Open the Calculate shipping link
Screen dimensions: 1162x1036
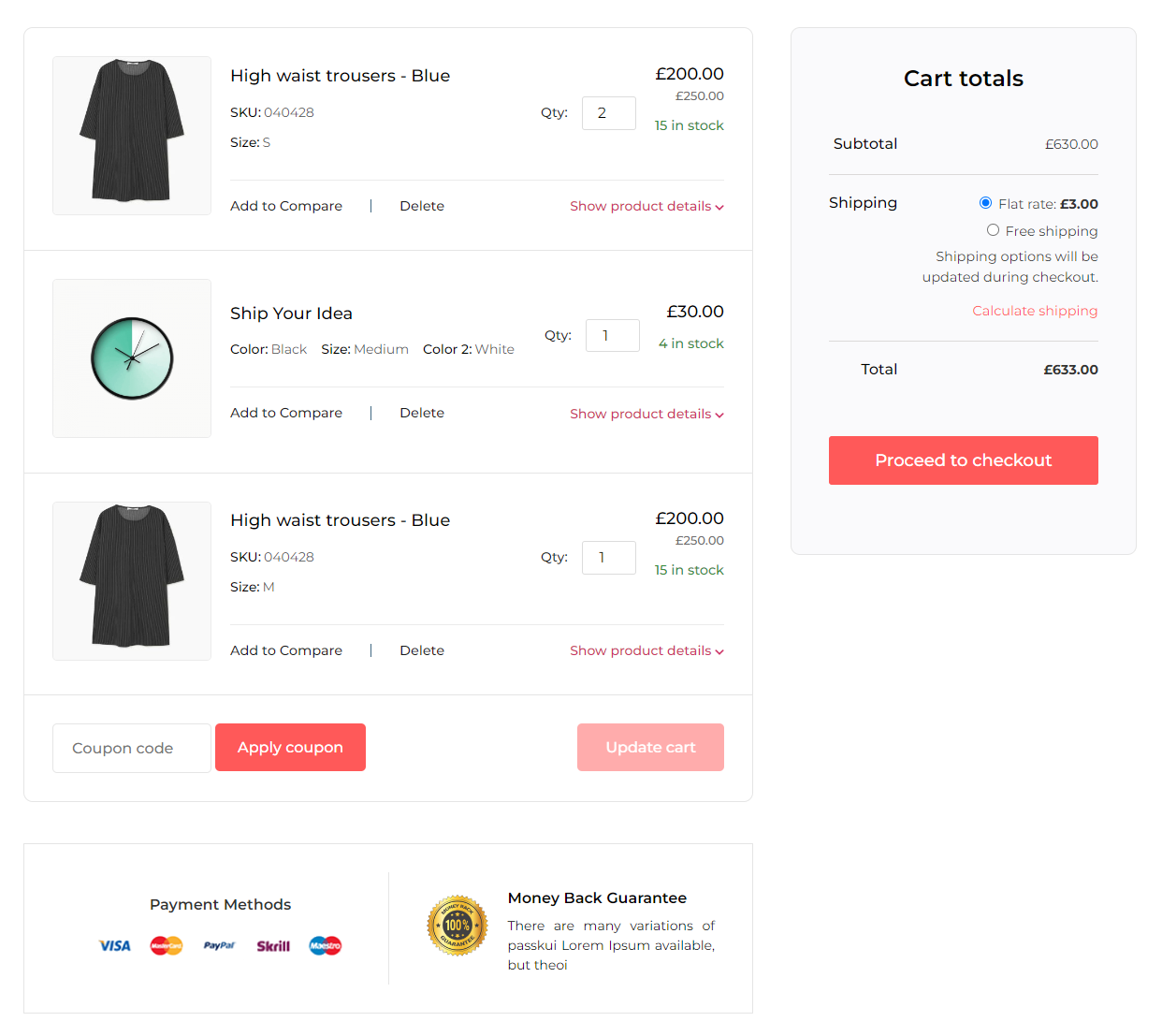point(1035,311)
